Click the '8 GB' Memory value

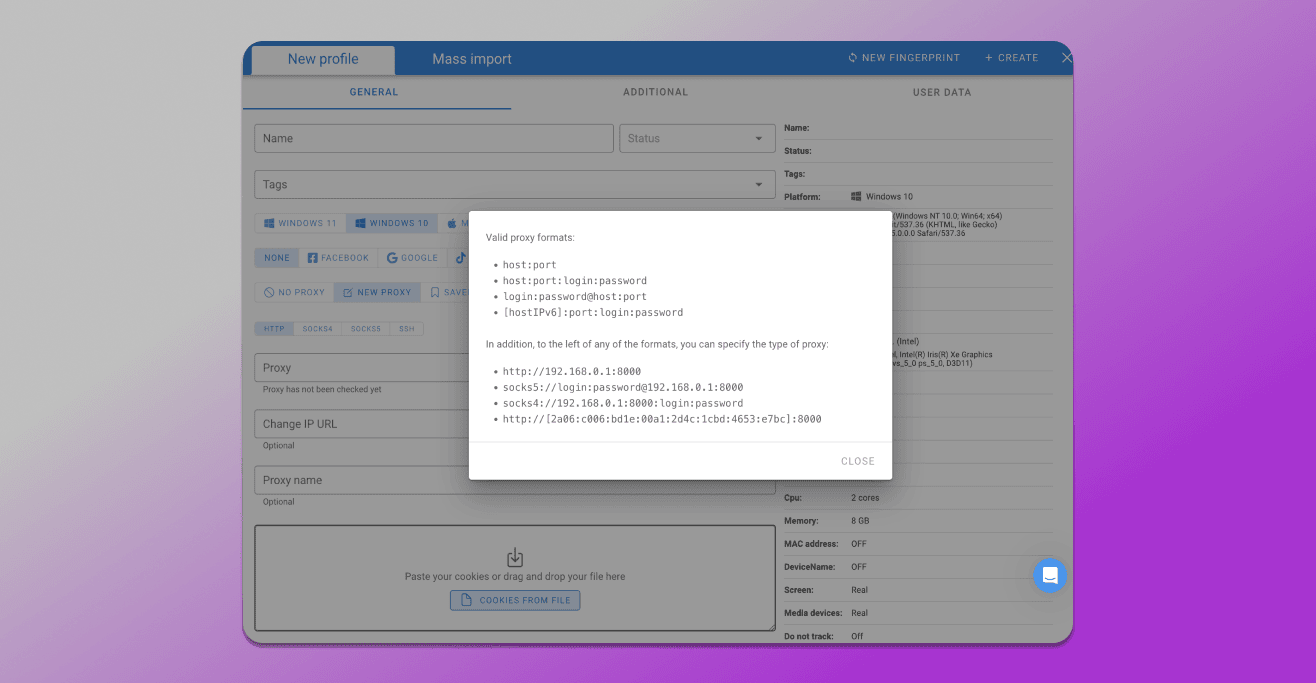[861, 521]
